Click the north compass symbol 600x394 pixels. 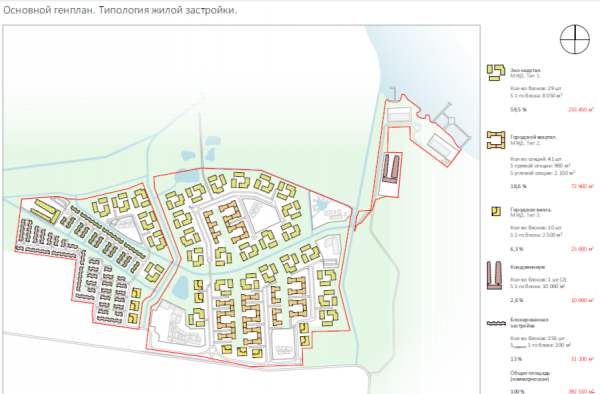(575, 39)
